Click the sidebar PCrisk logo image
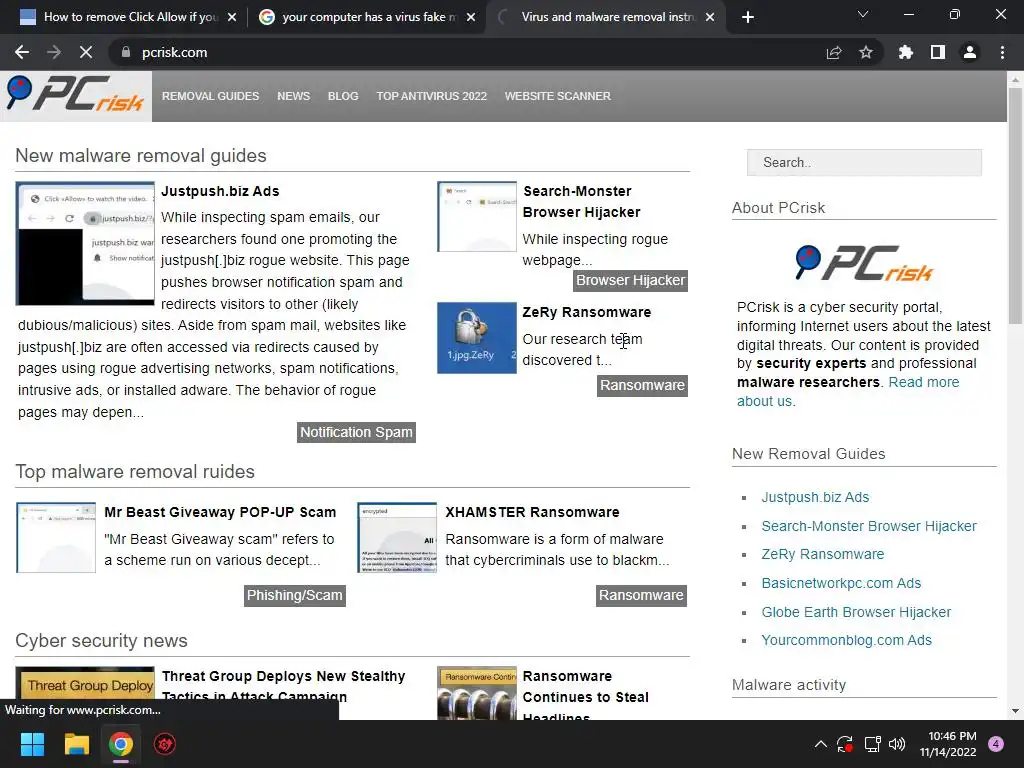Screen dimensions: 1024x768 (864, 263)
